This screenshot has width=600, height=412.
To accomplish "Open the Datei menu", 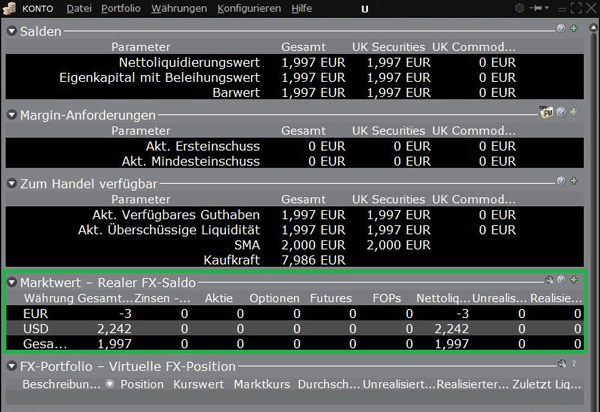I will point(79,8).
